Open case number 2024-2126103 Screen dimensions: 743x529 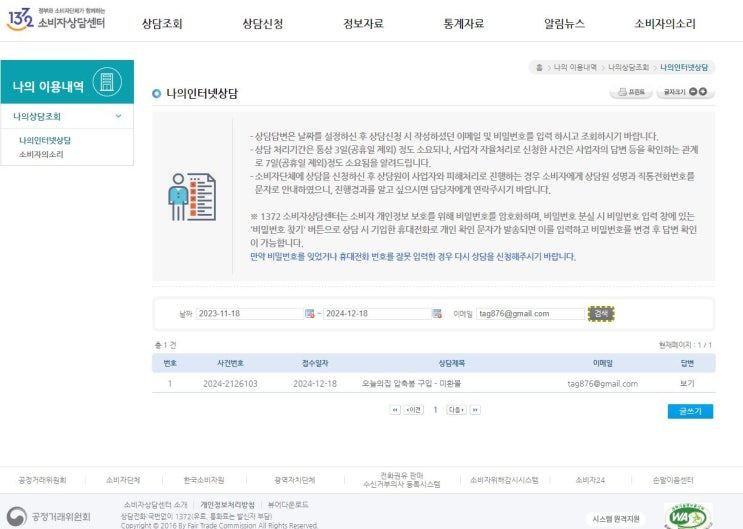point(230,383)
